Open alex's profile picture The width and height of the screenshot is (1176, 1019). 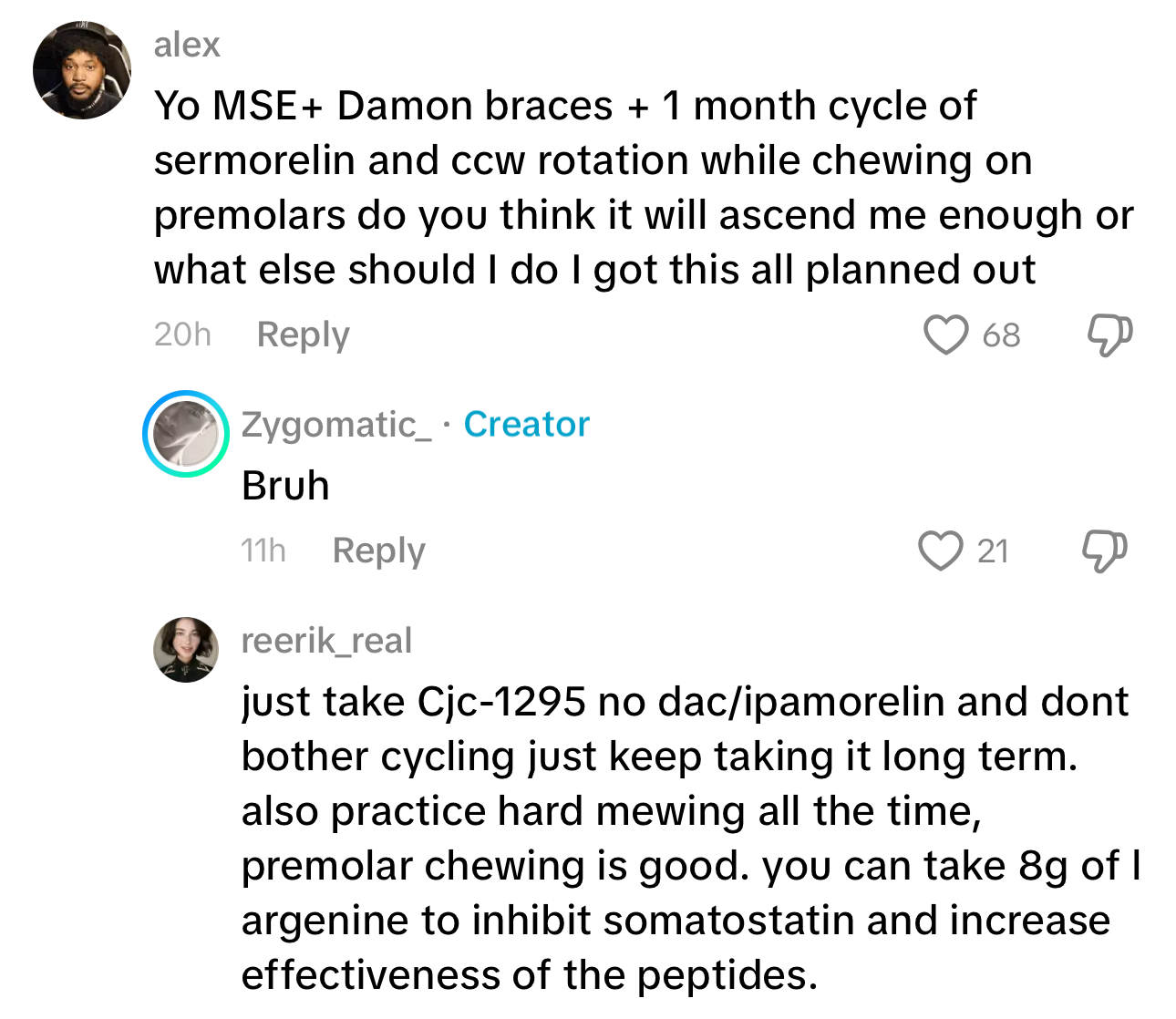pos(81,70)
